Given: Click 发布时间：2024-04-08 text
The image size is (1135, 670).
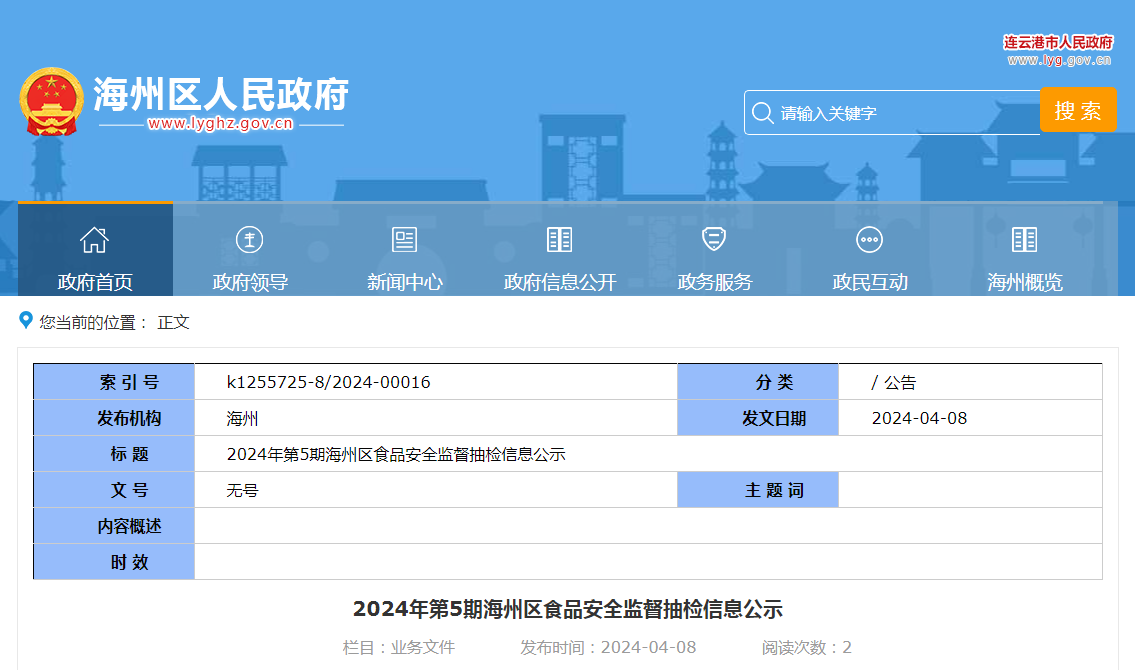Looking at the screenshot, I should [x=608, y=648].
